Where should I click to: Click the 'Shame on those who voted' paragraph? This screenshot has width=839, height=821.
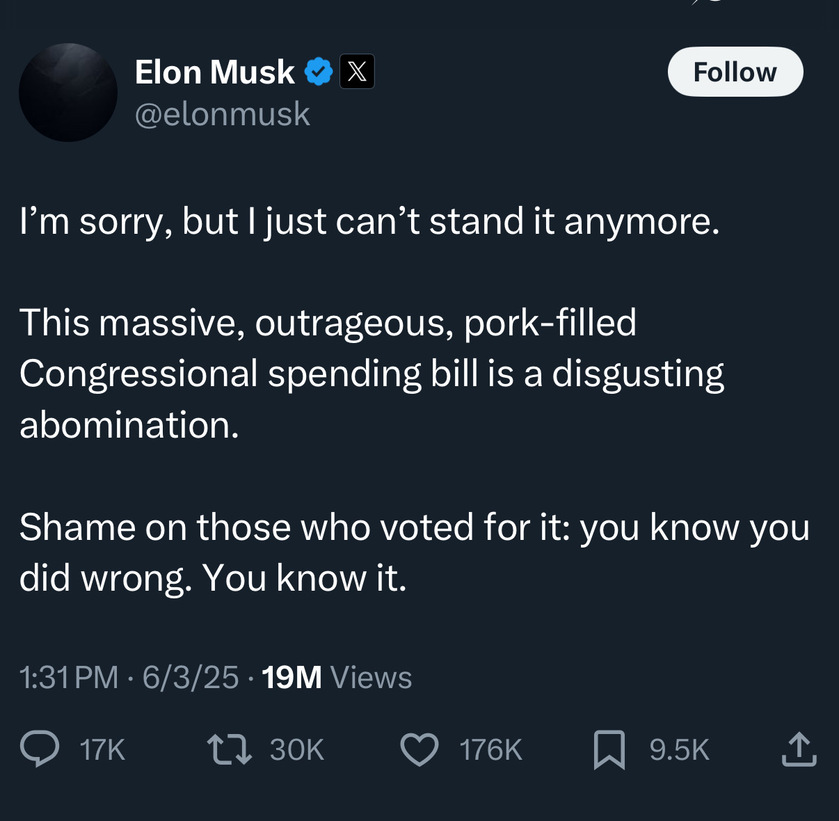(x=415, y=552)
